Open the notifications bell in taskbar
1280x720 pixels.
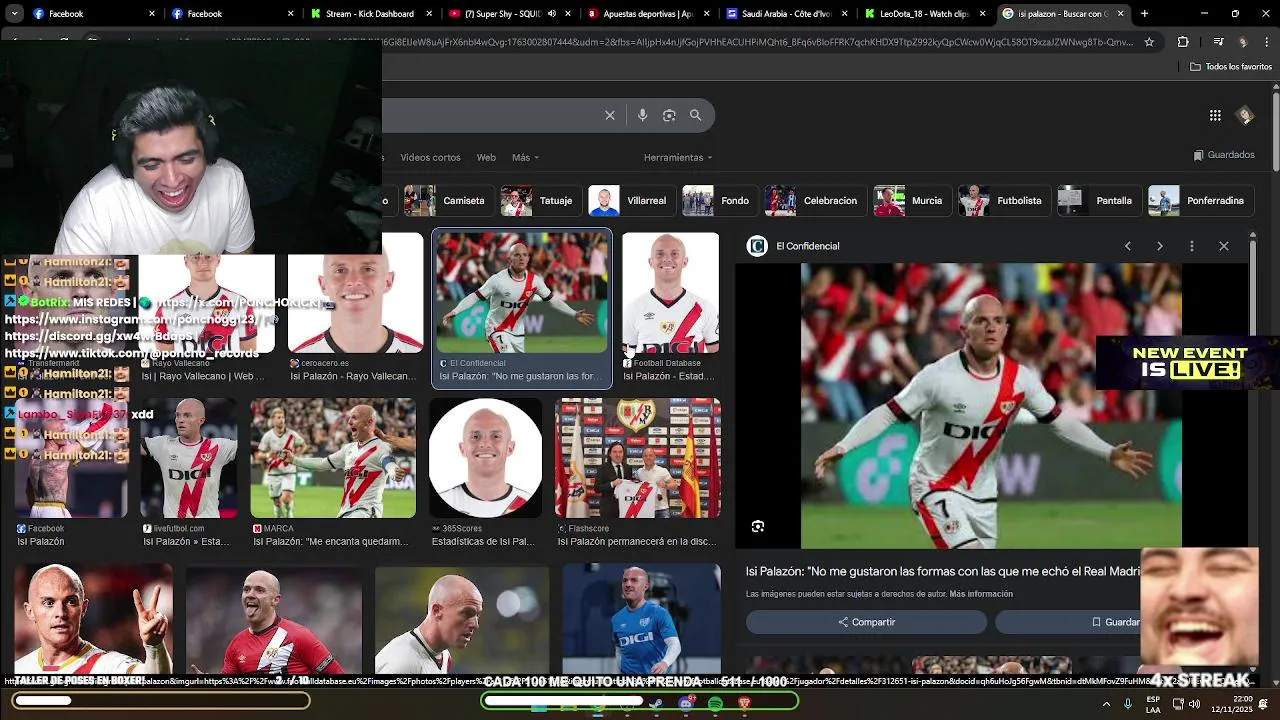coord(1263,704)
